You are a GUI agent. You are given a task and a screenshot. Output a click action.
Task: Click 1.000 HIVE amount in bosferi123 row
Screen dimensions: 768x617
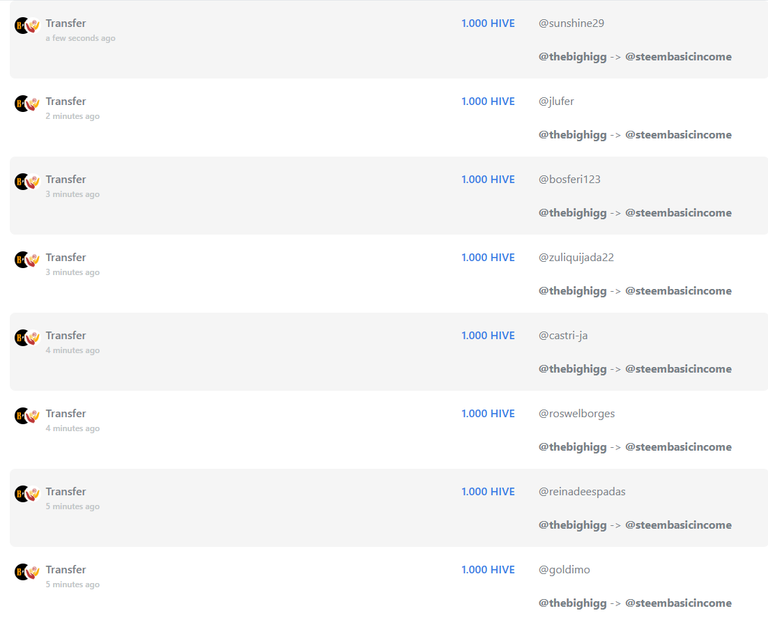coord(488,180)
